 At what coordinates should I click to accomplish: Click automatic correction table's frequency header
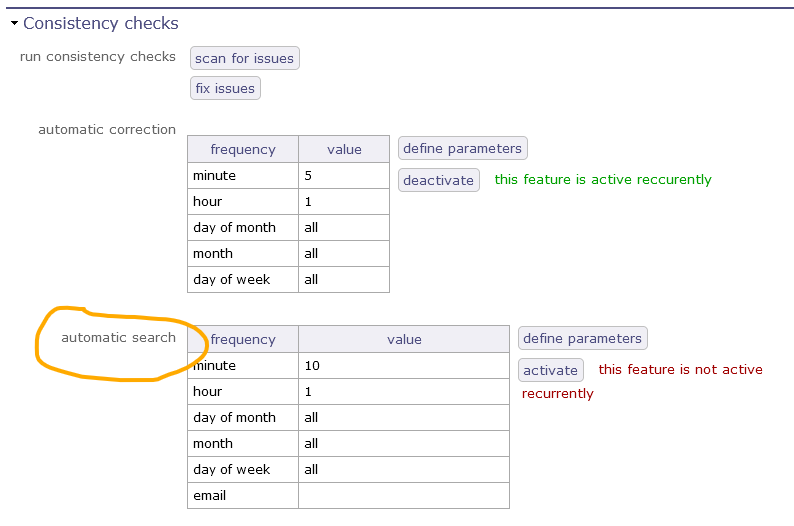[x=243, y=149]
